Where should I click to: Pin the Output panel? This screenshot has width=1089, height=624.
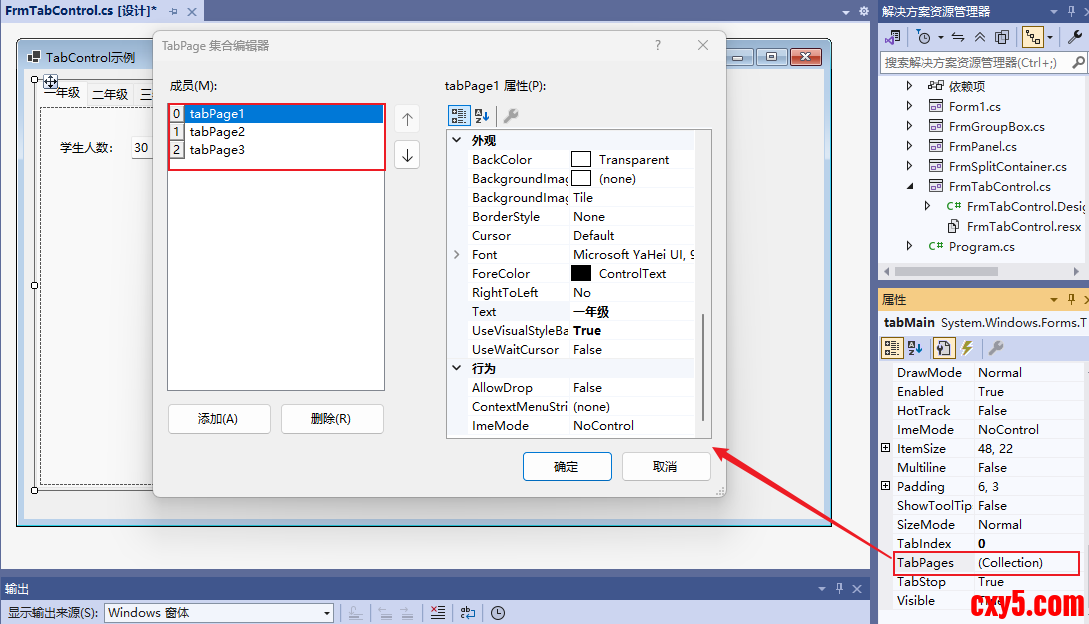839,589
